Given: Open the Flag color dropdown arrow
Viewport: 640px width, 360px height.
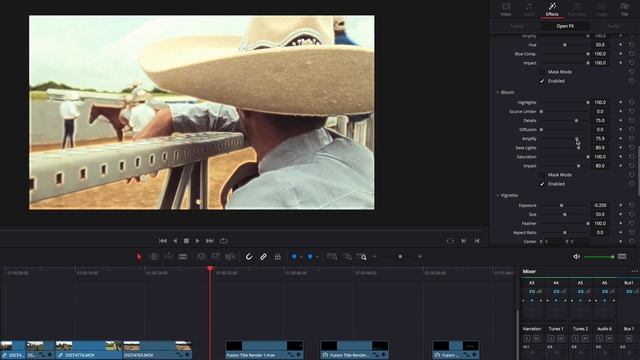Looking at the screenshot, I should 301,257.
